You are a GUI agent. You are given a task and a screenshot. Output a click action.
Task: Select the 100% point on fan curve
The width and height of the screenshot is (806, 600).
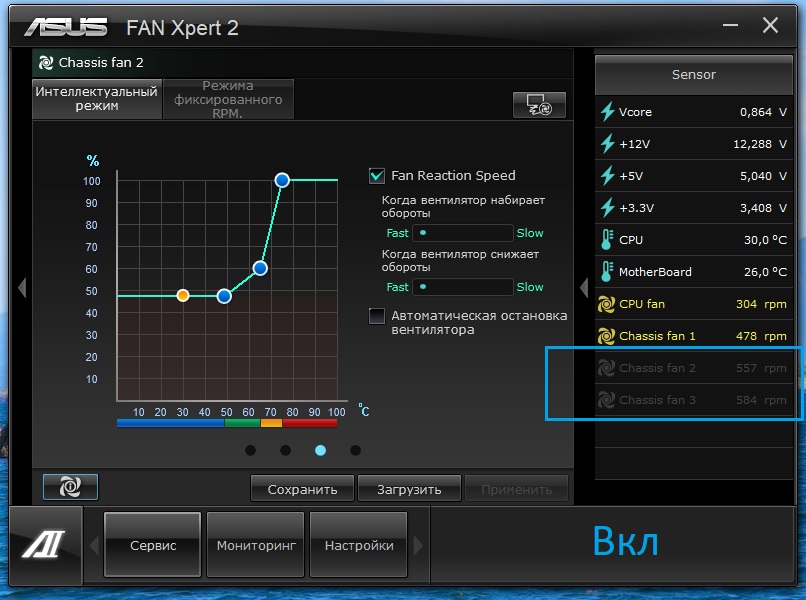282,180
